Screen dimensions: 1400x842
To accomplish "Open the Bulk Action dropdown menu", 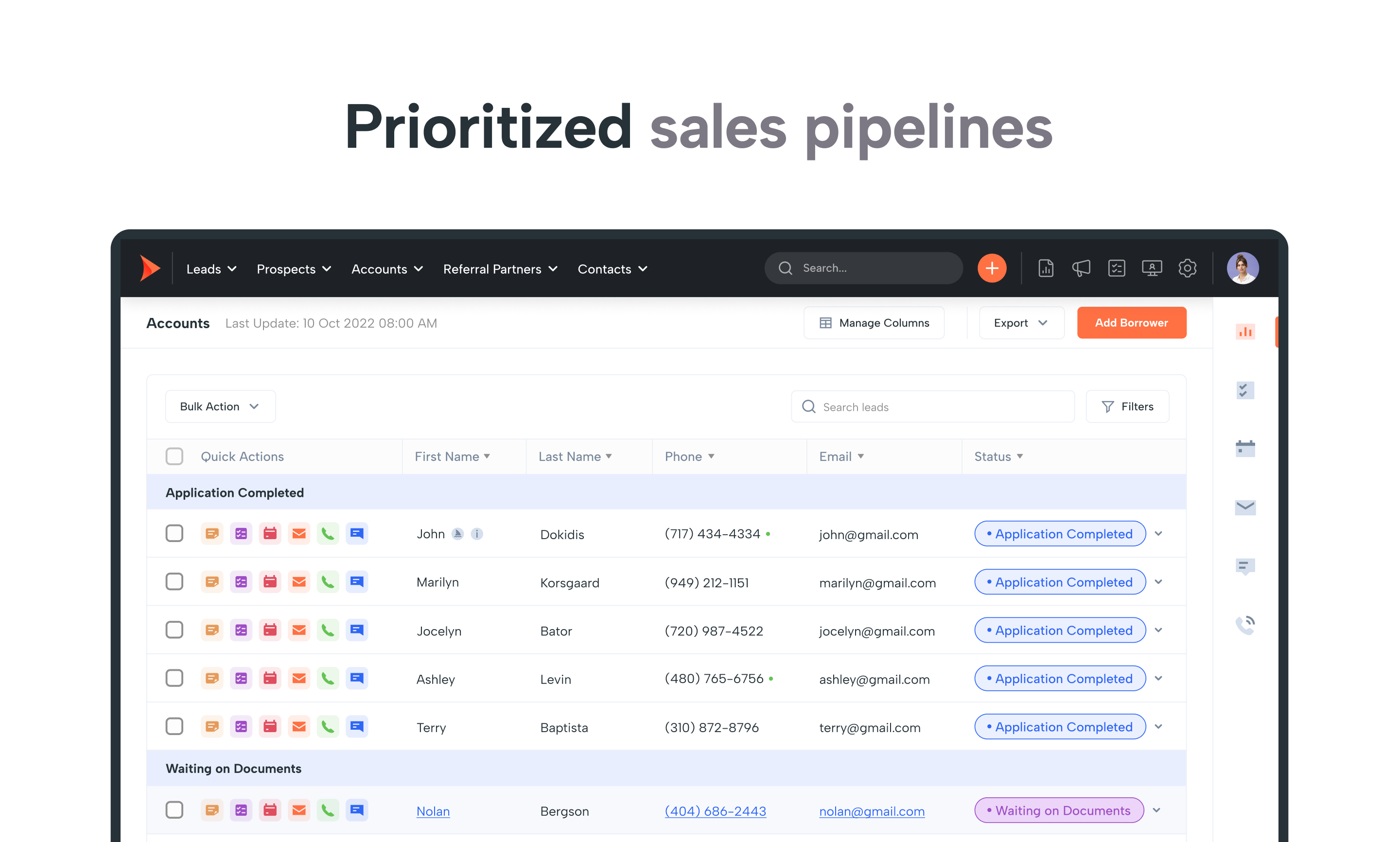I will click(x=215, y=405).
